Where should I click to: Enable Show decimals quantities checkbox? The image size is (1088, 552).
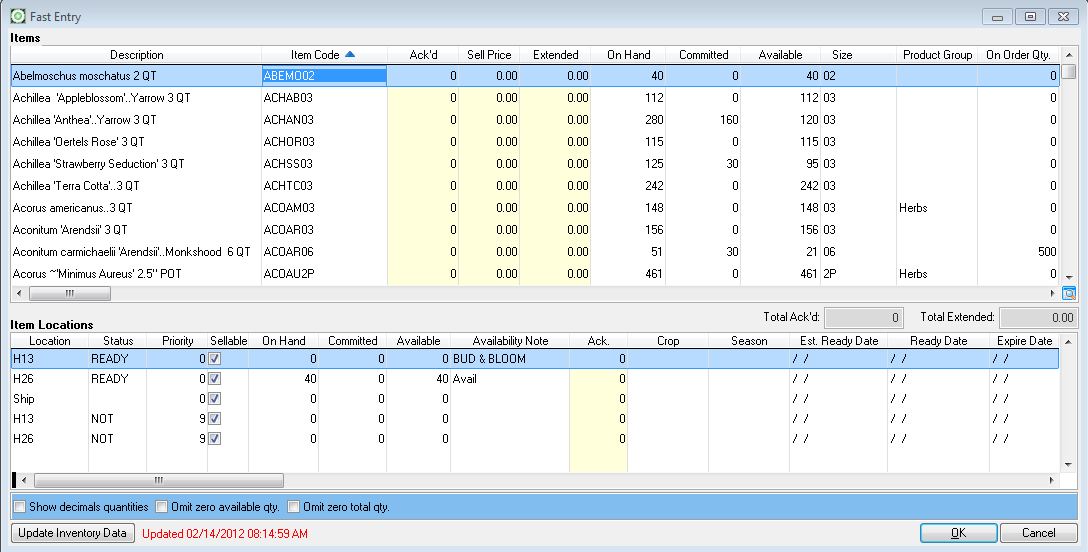click(x=20, y=507)
